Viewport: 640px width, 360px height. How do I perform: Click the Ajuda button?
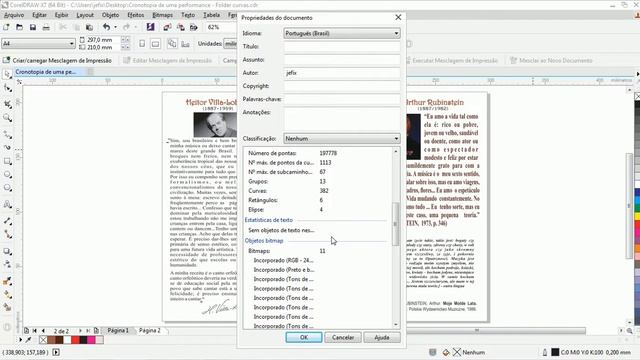point(382,338)
